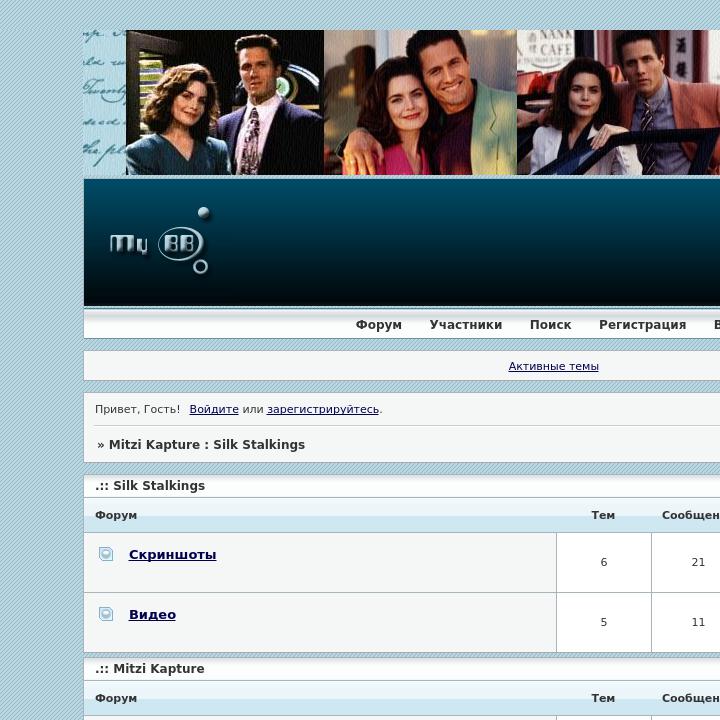Click post count '11' in Видео row
Screen dimensions: 720x720
698,622
